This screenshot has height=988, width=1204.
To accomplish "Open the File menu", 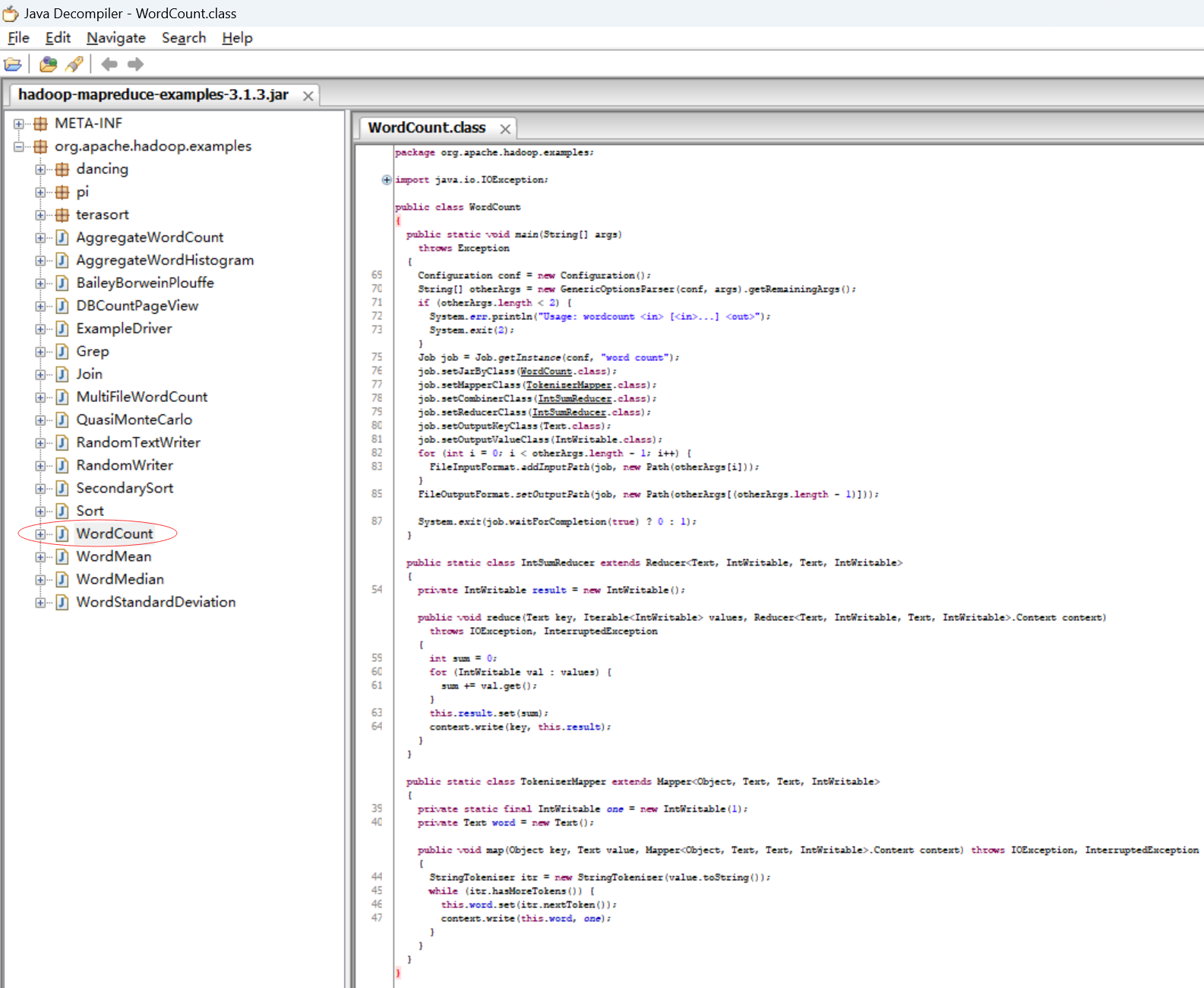I will point(18,38).
